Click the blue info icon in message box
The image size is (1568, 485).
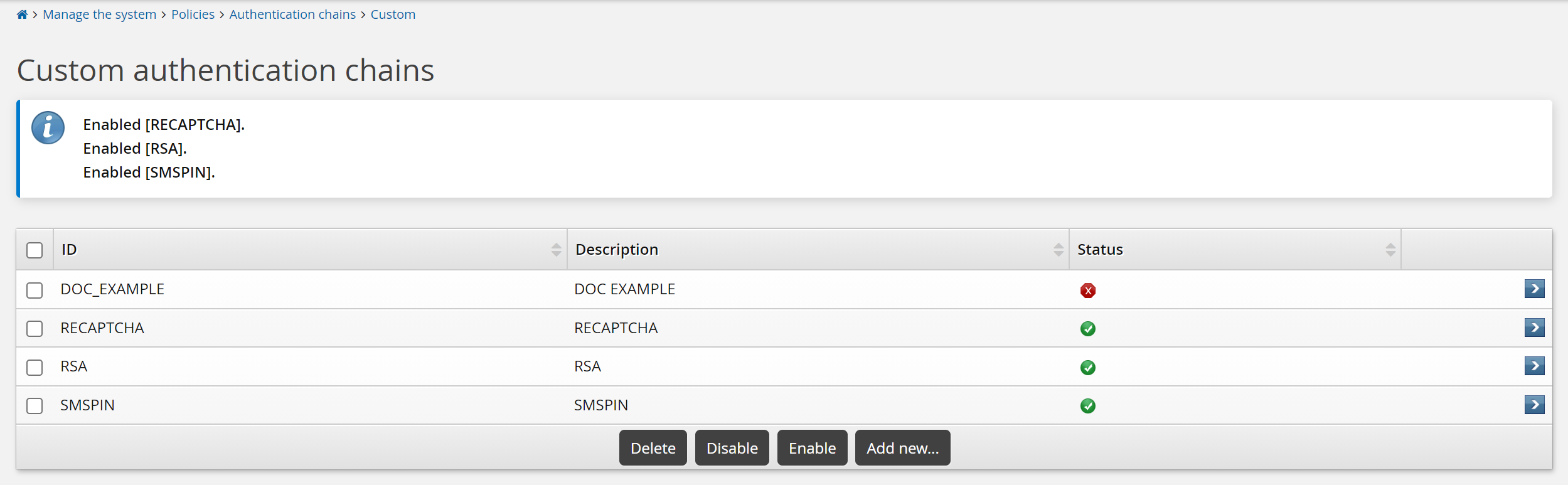48,128
